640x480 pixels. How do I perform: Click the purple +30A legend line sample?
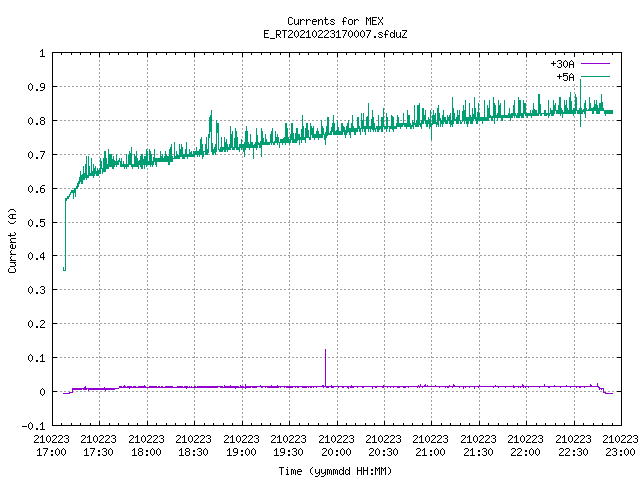point(595,64)
